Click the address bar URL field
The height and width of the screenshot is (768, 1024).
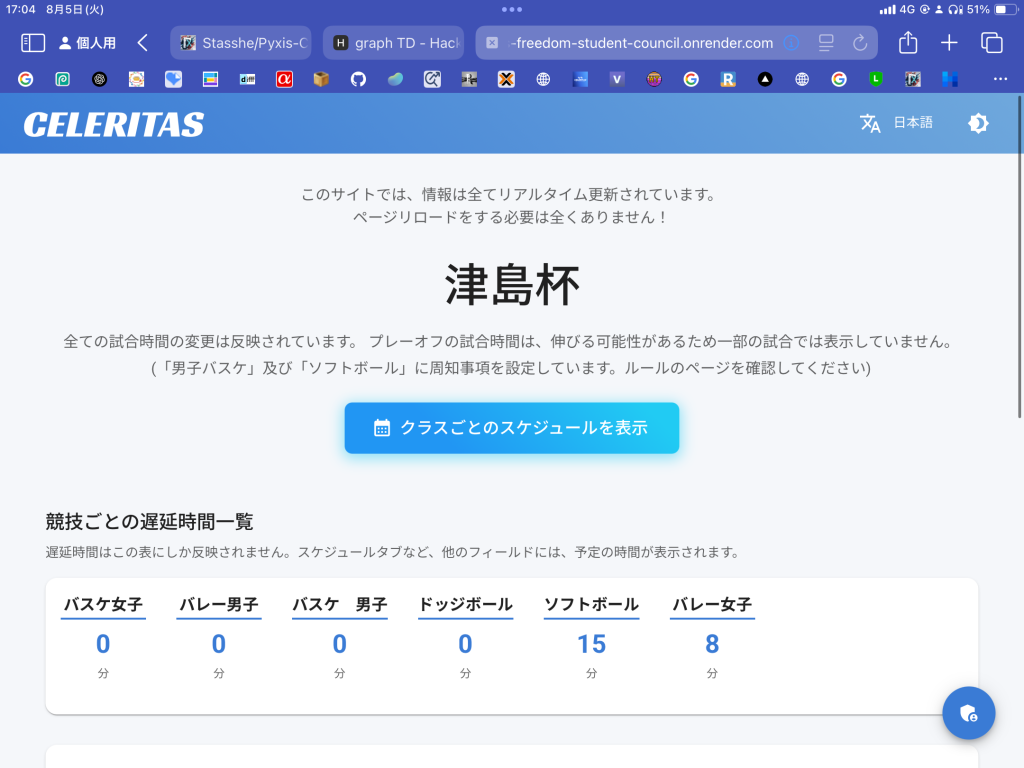640,43
